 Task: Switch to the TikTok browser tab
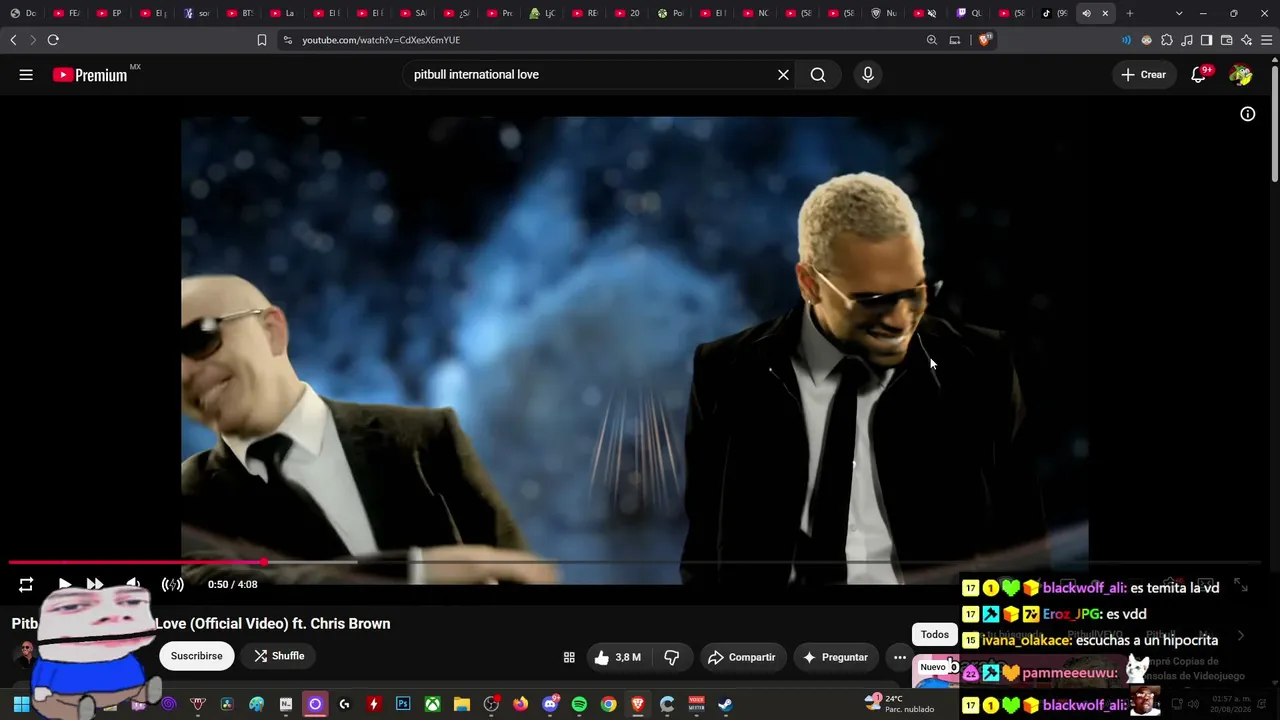pyautogui.click(x=1055, y=14)
